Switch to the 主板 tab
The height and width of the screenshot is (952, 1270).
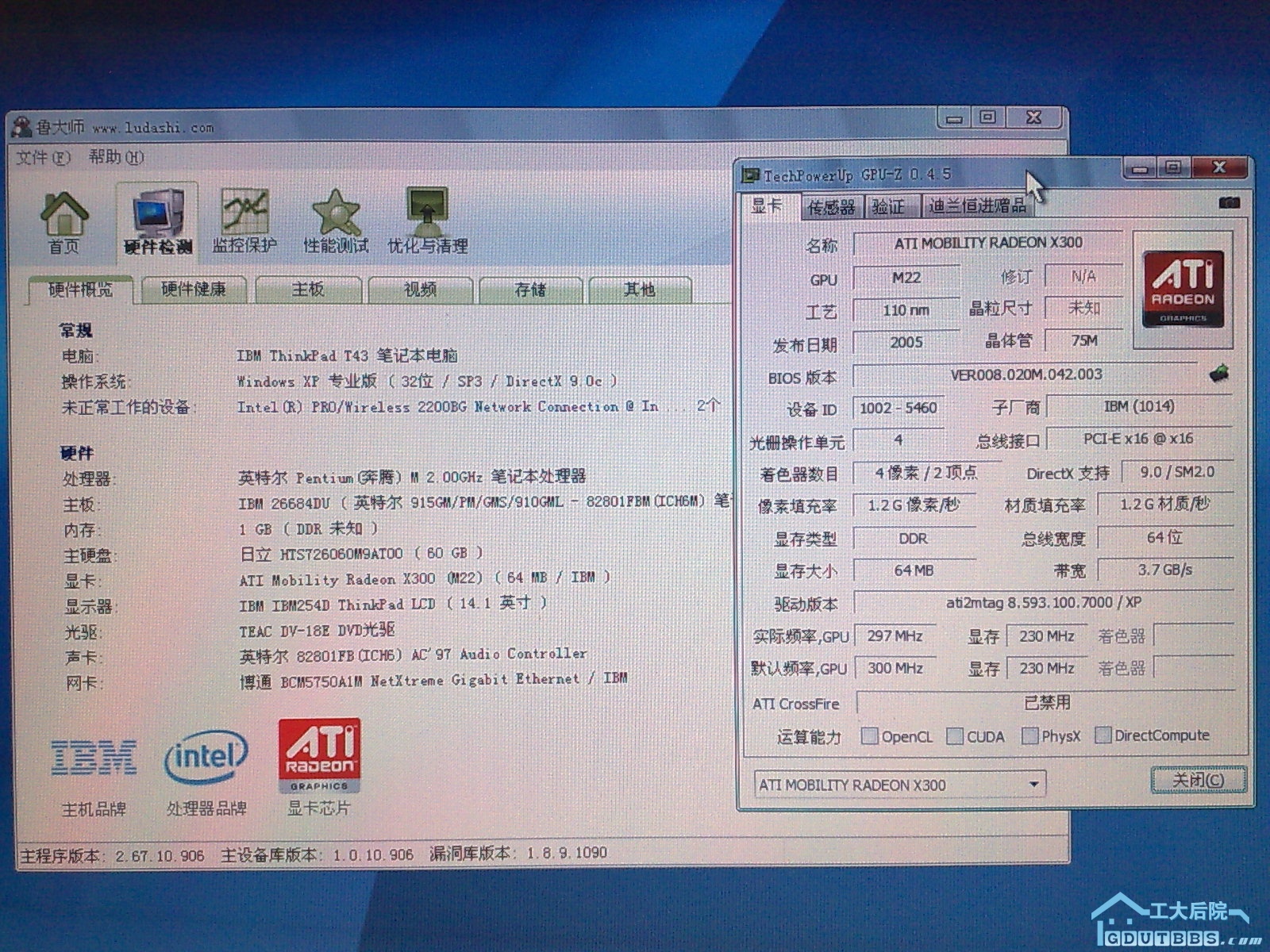point(307,290)
